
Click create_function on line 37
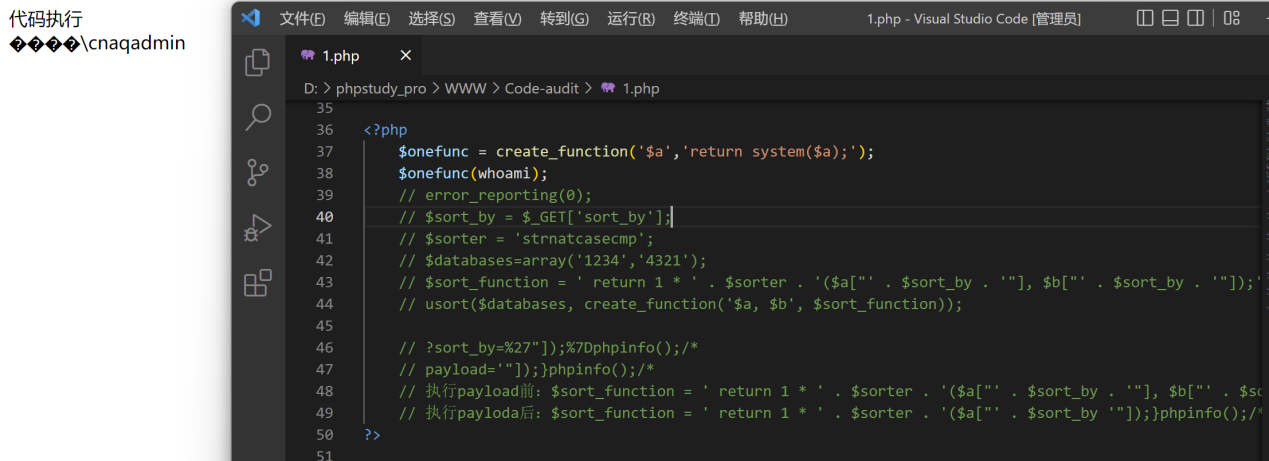point(562,152)
